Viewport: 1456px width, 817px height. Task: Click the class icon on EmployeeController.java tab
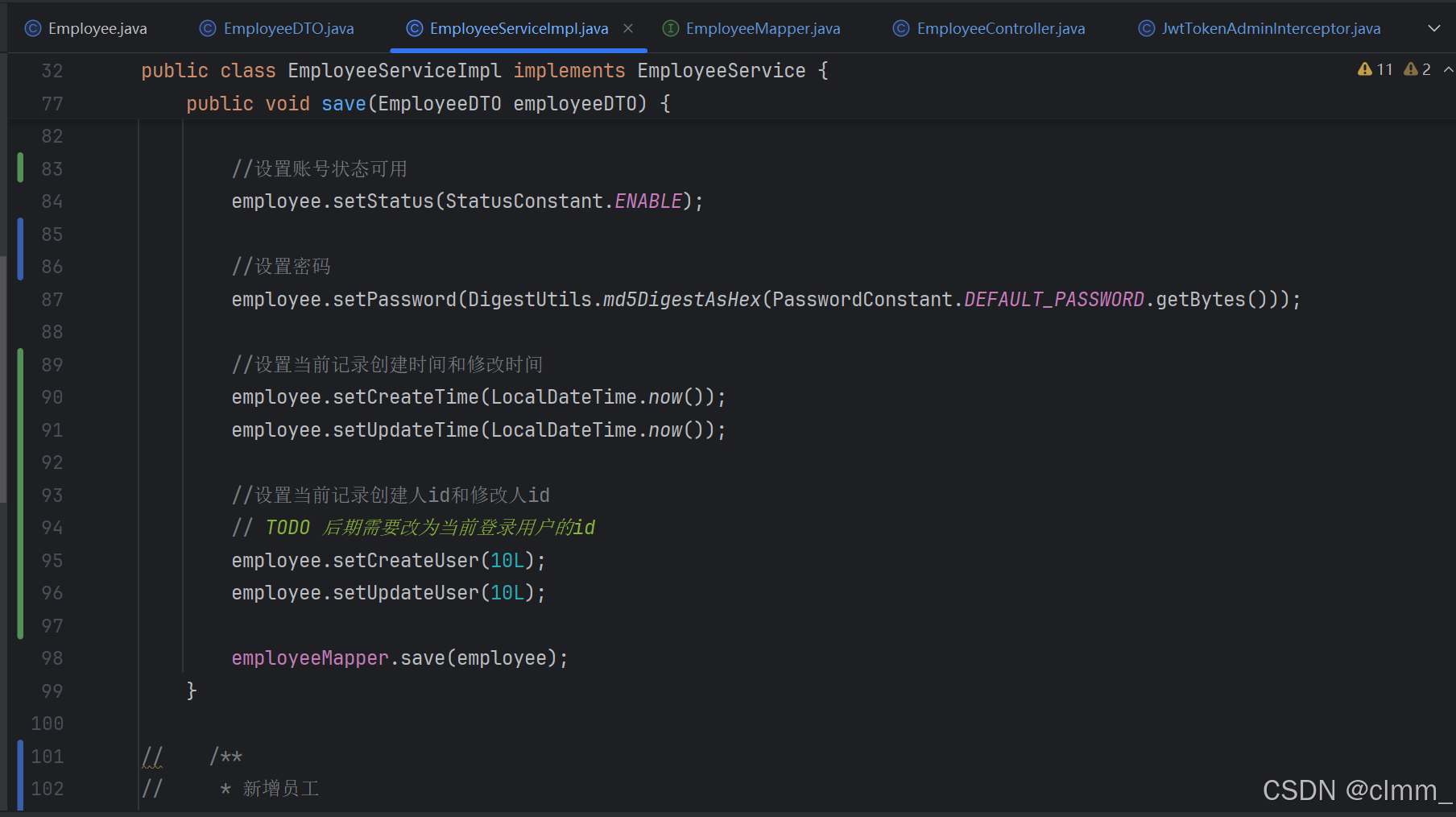[x=900, y=27]
